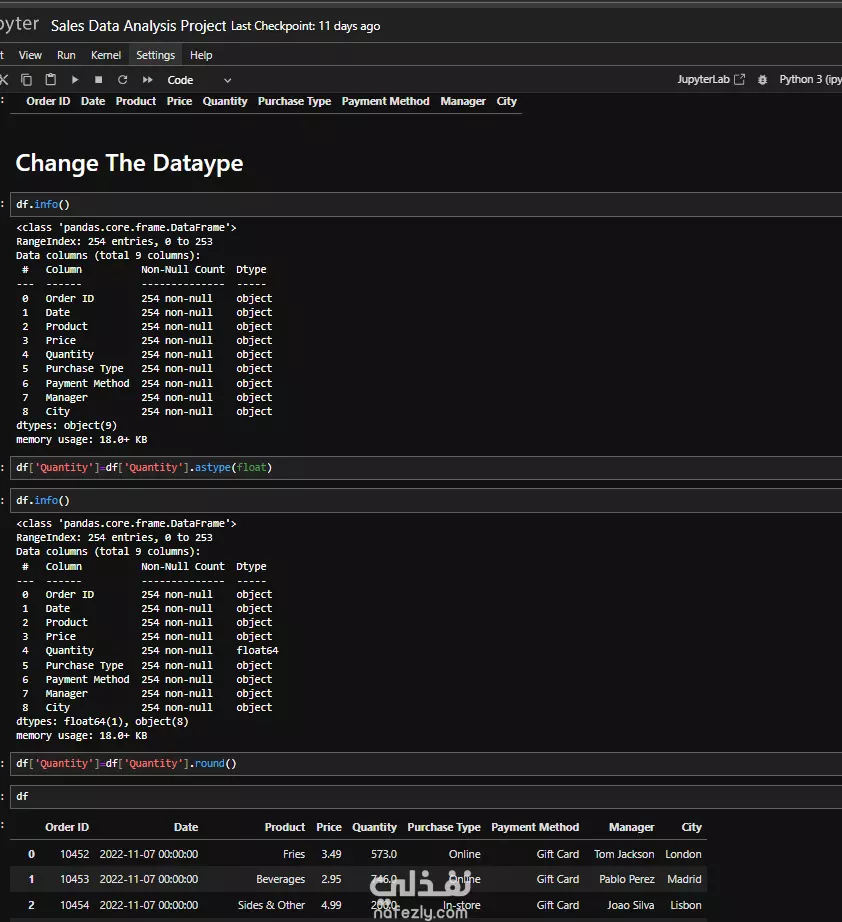Click the Online purchase type in row 0
The image size is (842, 922).
coord(465,854)
